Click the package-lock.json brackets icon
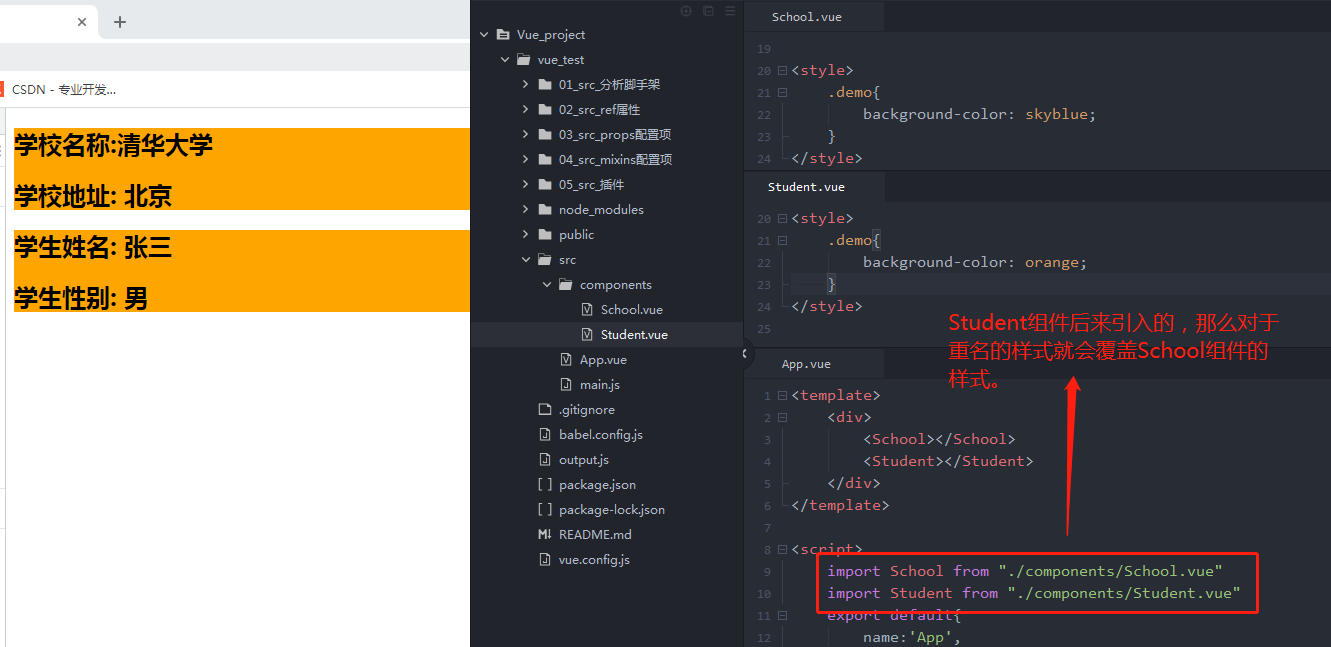The width and height of the screenshot is (1331, 647). coord(545,510)
